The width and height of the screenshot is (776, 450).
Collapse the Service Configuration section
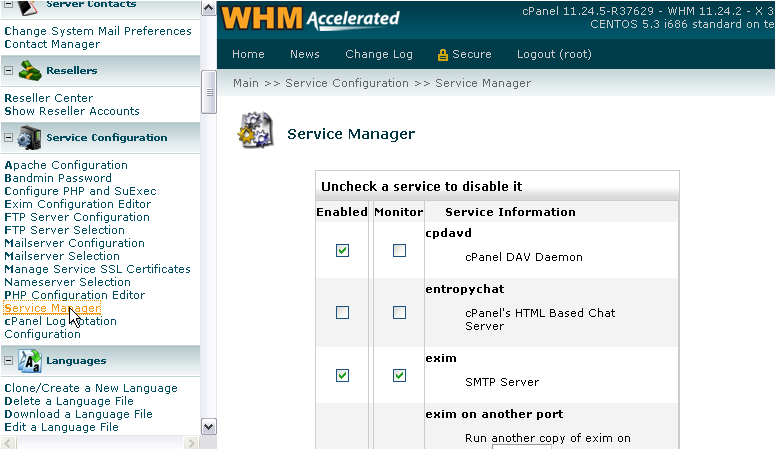click(8, 138)
